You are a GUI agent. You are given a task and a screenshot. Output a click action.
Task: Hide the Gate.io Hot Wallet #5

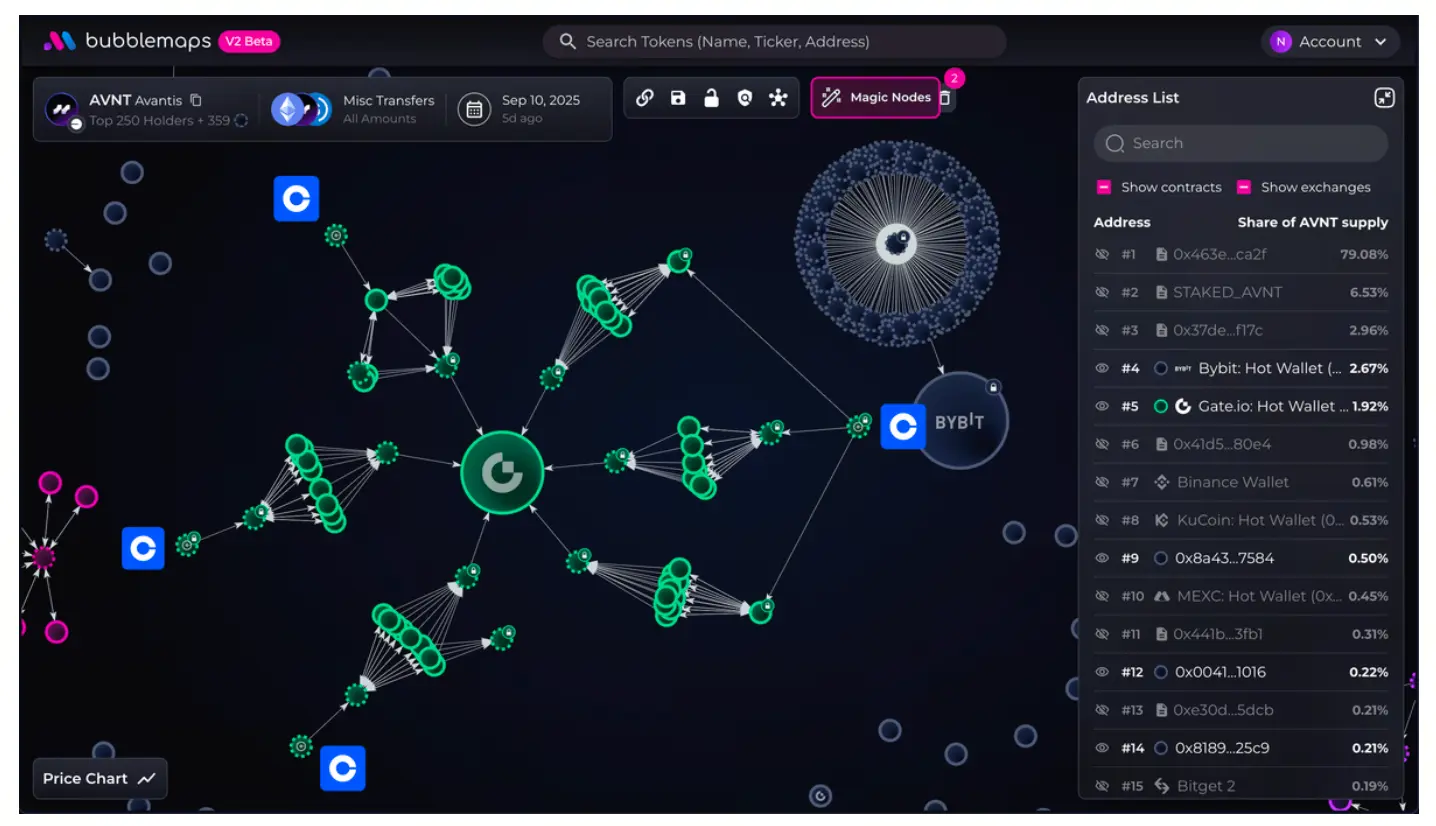coord(1102,406)
